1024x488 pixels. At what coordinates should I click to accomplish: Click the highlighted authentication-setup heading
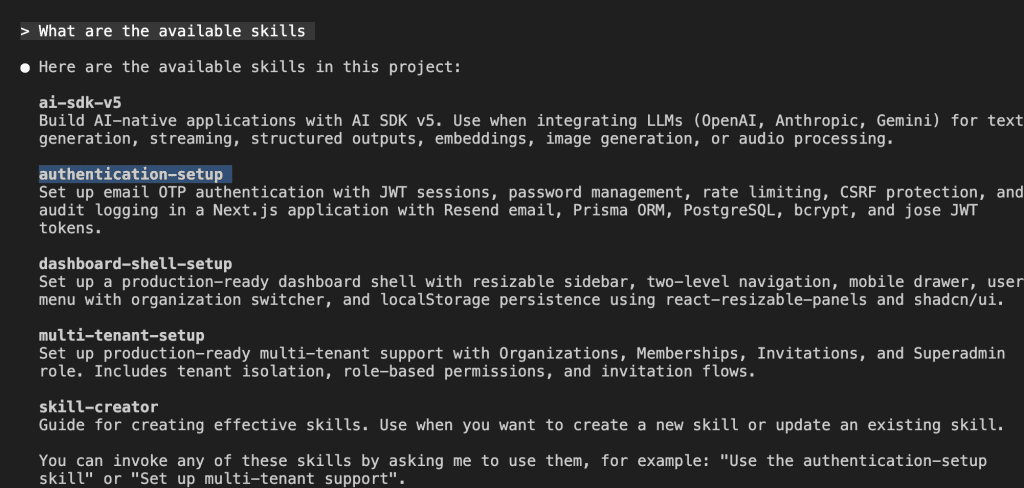click(131, 174)
